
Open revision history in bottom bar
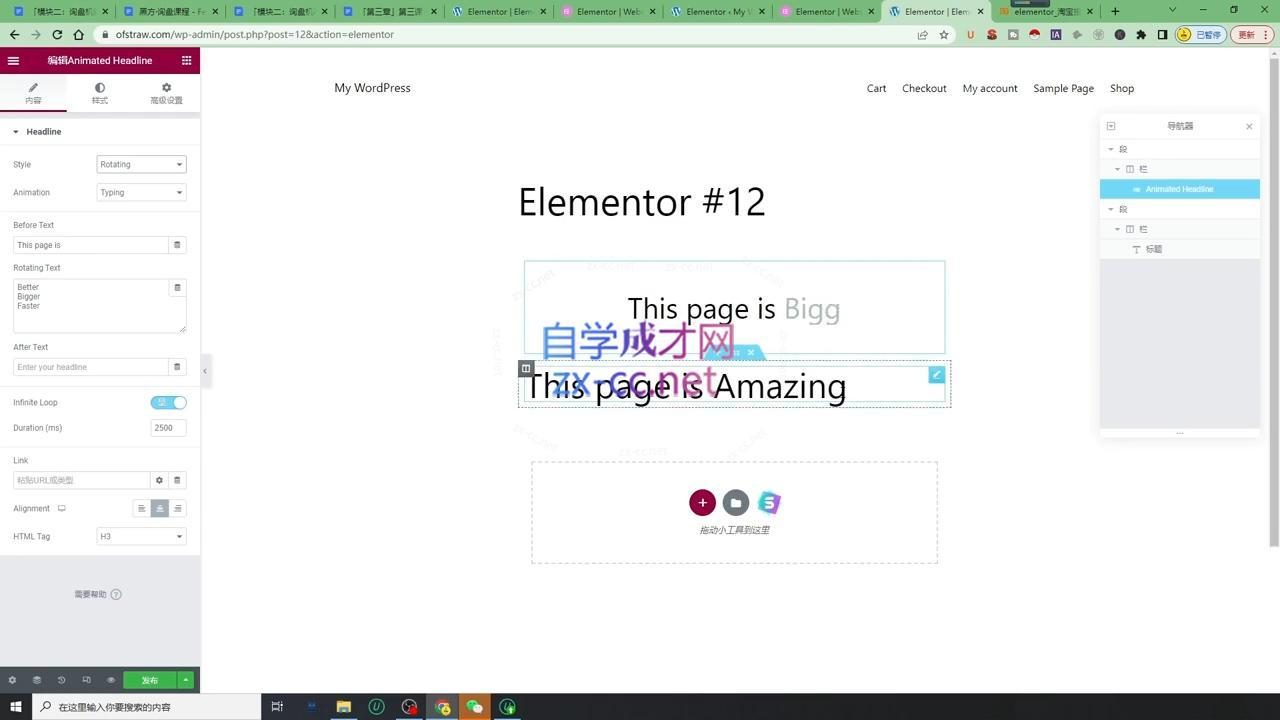click(61, 680)
